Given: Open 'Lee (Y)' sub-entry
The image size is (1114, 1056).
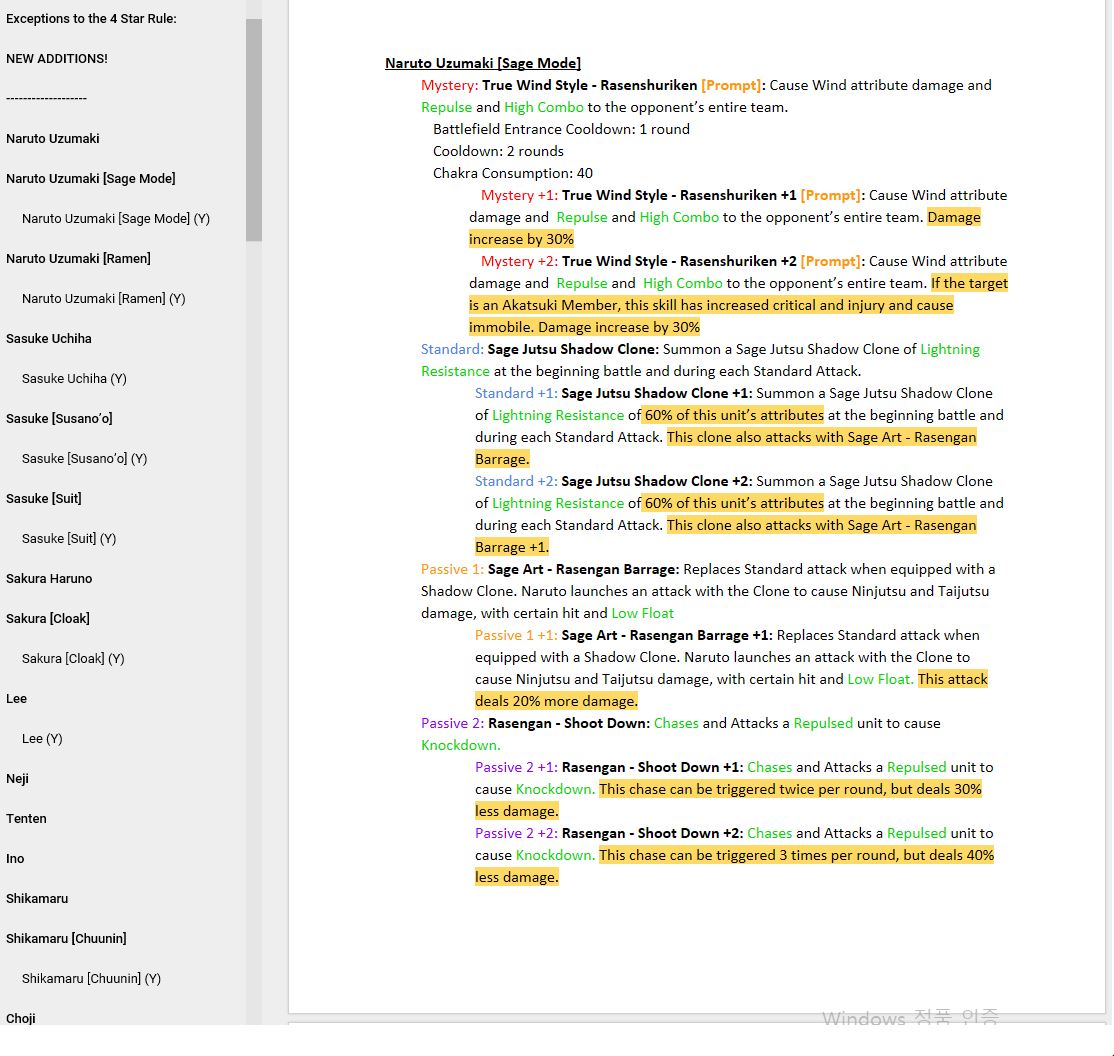Looking at the screenshot, I should coord(42,739).
